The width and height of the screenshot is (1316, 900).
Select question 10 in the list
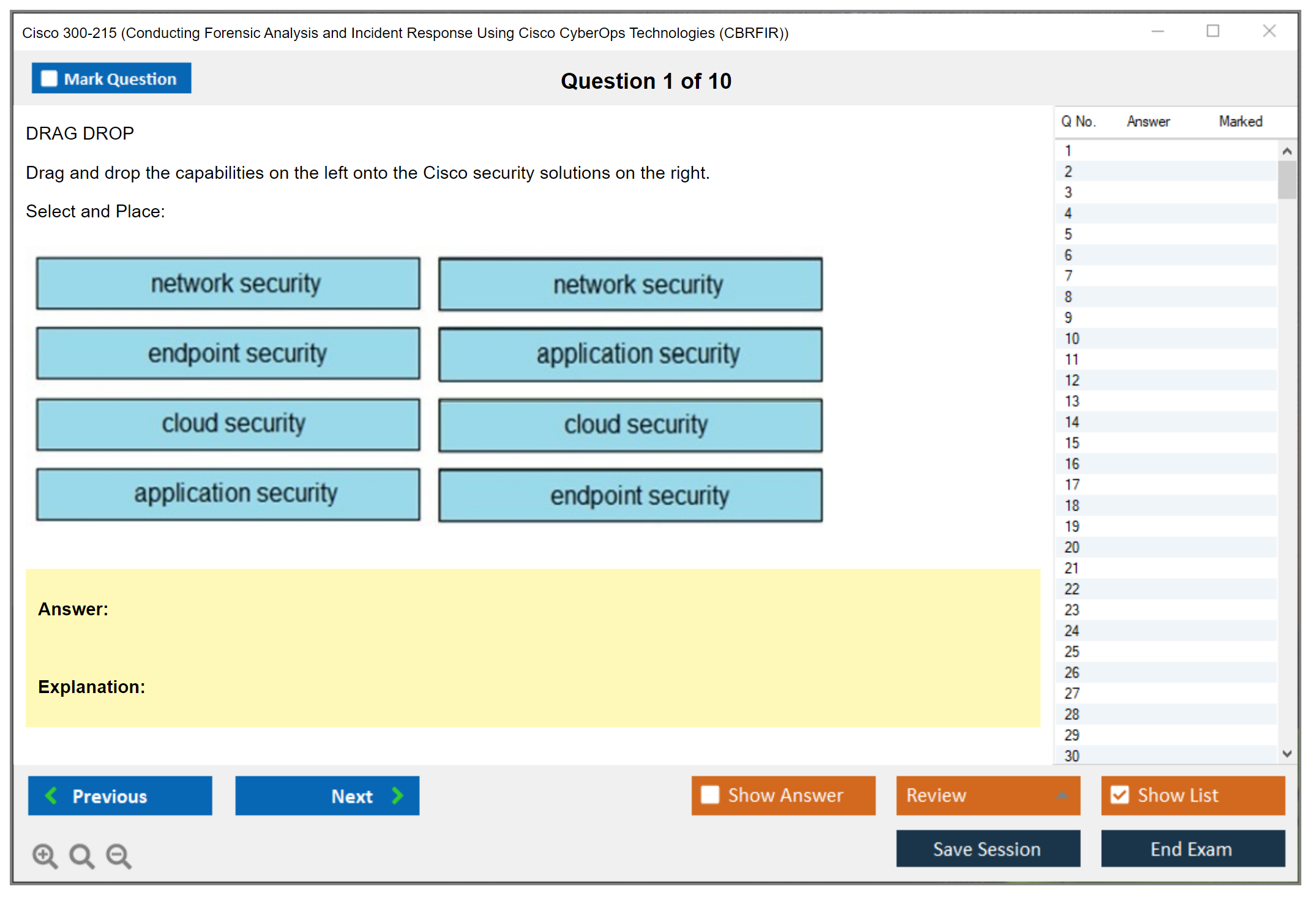[x=1072, y=339]
